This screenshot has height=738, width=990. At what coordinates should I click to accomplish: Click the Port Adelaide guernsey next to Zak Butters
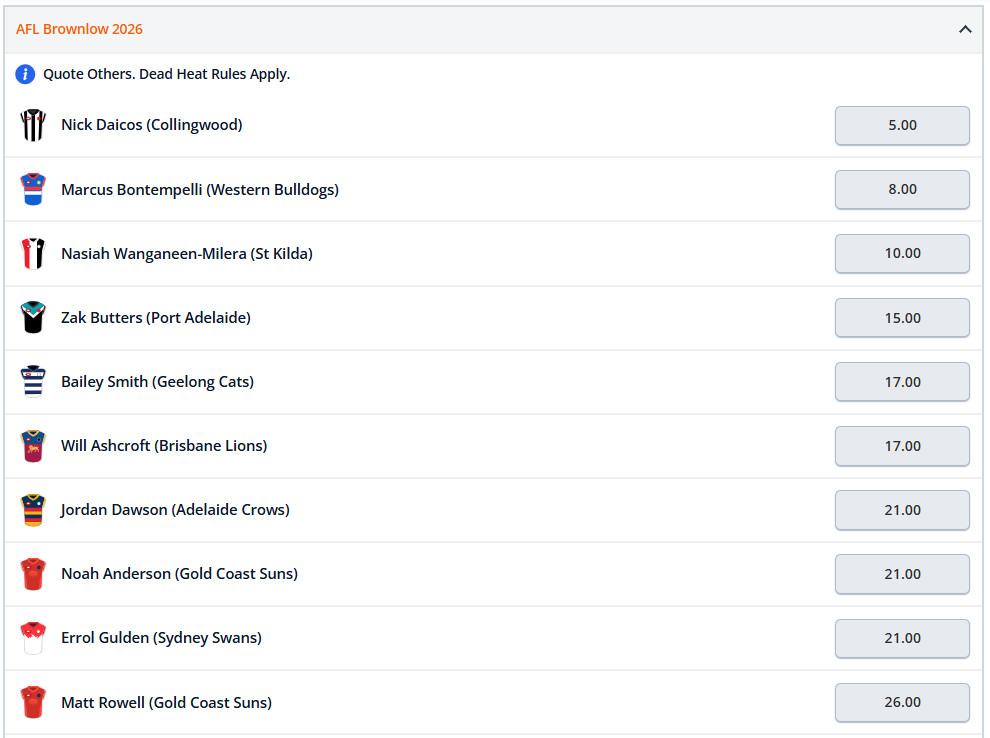(33, 317)
